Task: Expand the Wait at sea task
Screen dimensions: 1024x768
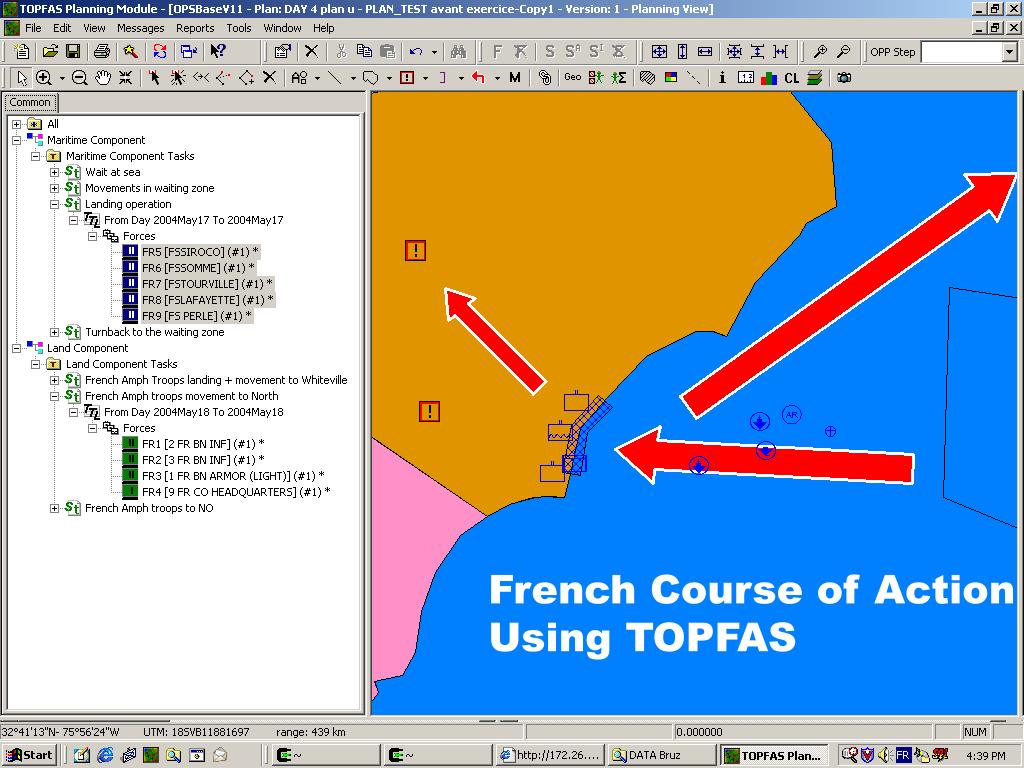Action: [55, 172]
